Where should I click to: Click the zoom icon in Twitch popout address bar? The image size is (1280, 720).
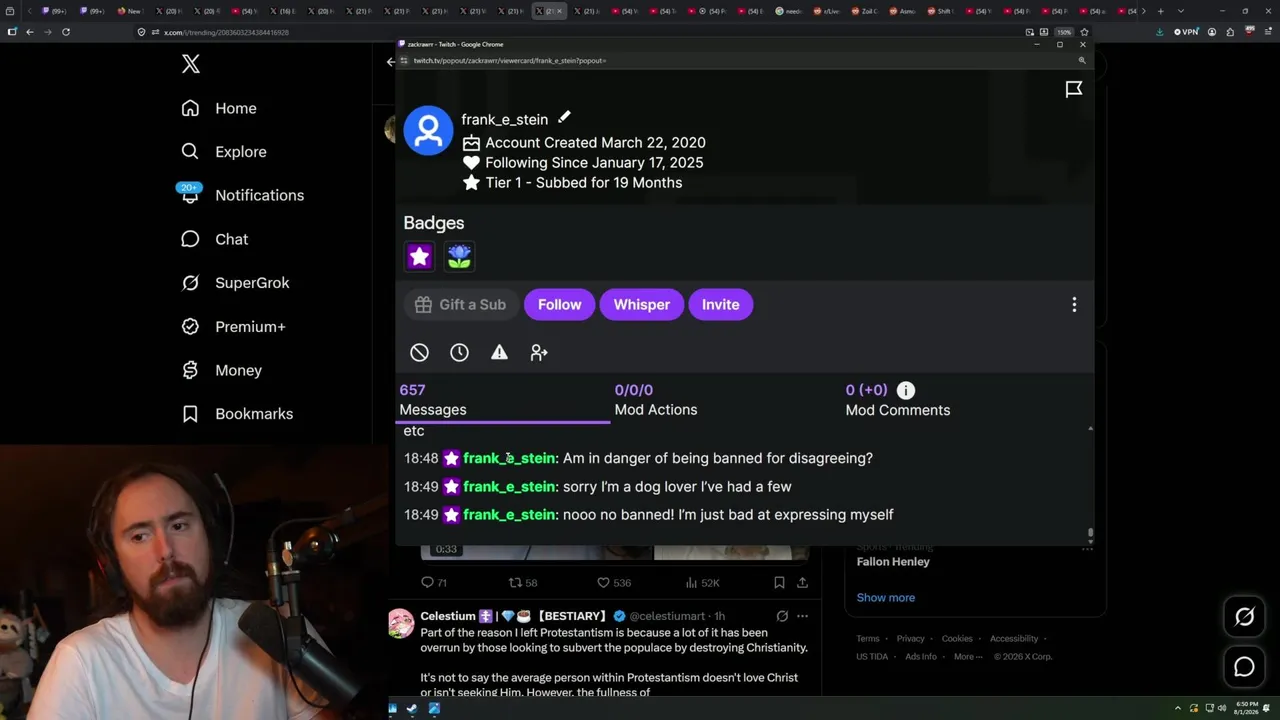[1082, 61]
